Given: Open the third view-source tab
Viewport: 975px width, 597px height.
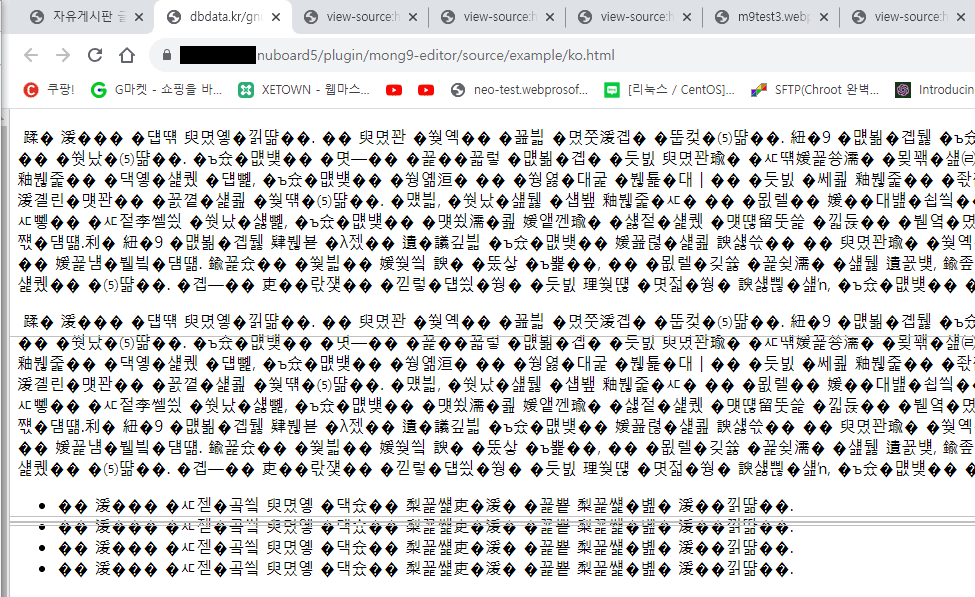Looking at the screenshot, I should pos(635,17).
